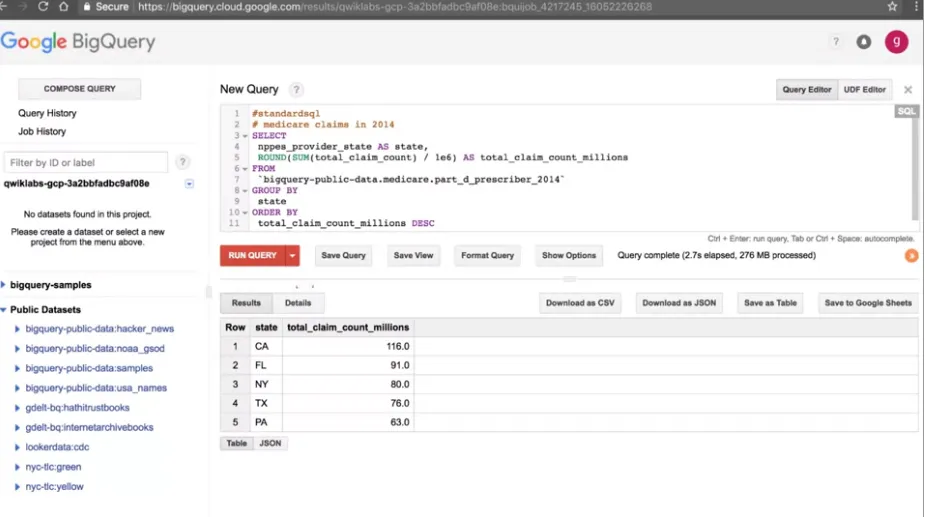Fold the ORDER BY block at line 10
Viewport: 925px width, 517px height.
pos(245,212)
